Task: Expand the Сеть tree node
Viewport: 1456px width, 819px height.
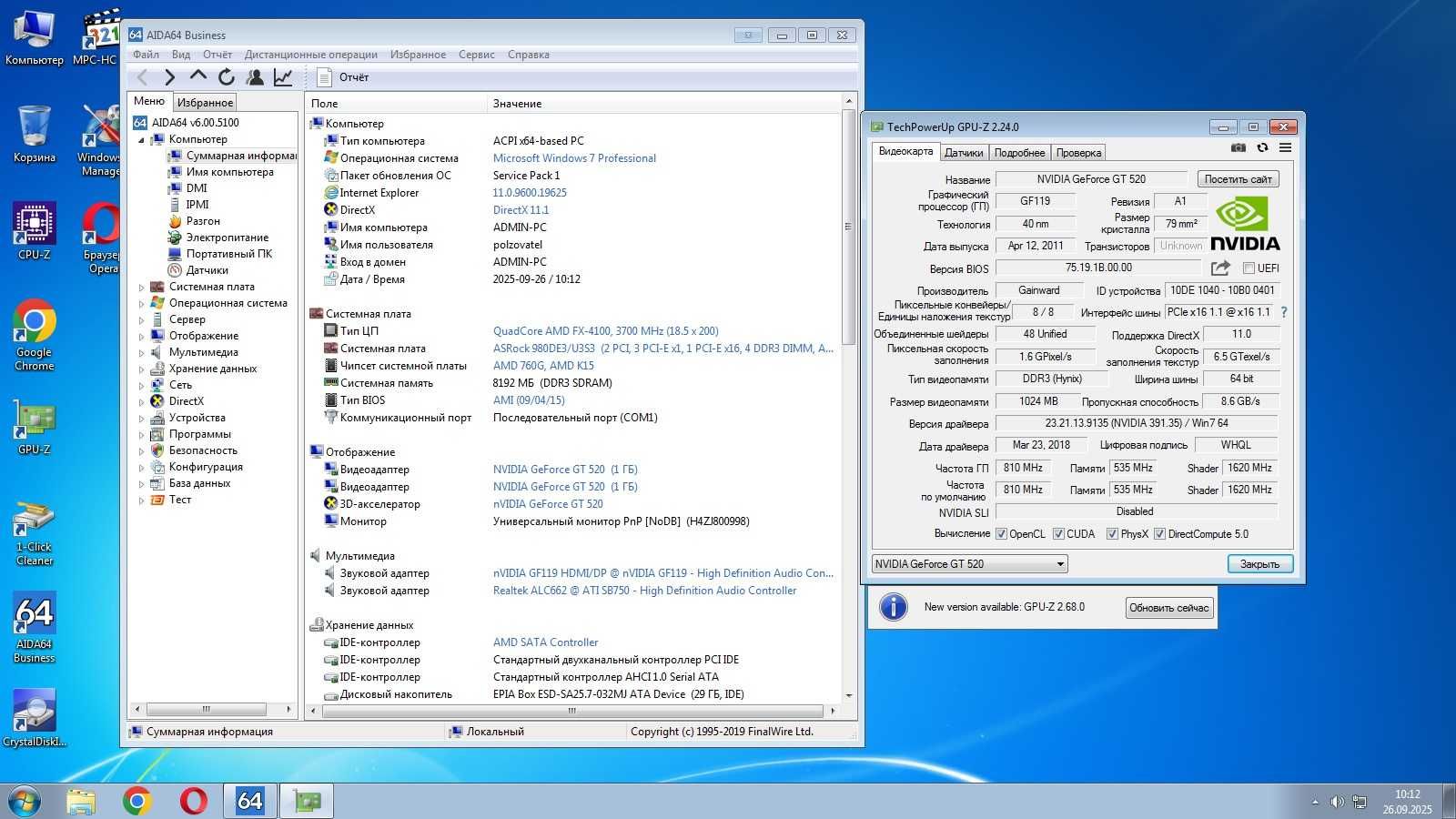Action: [x=141, y=386]
